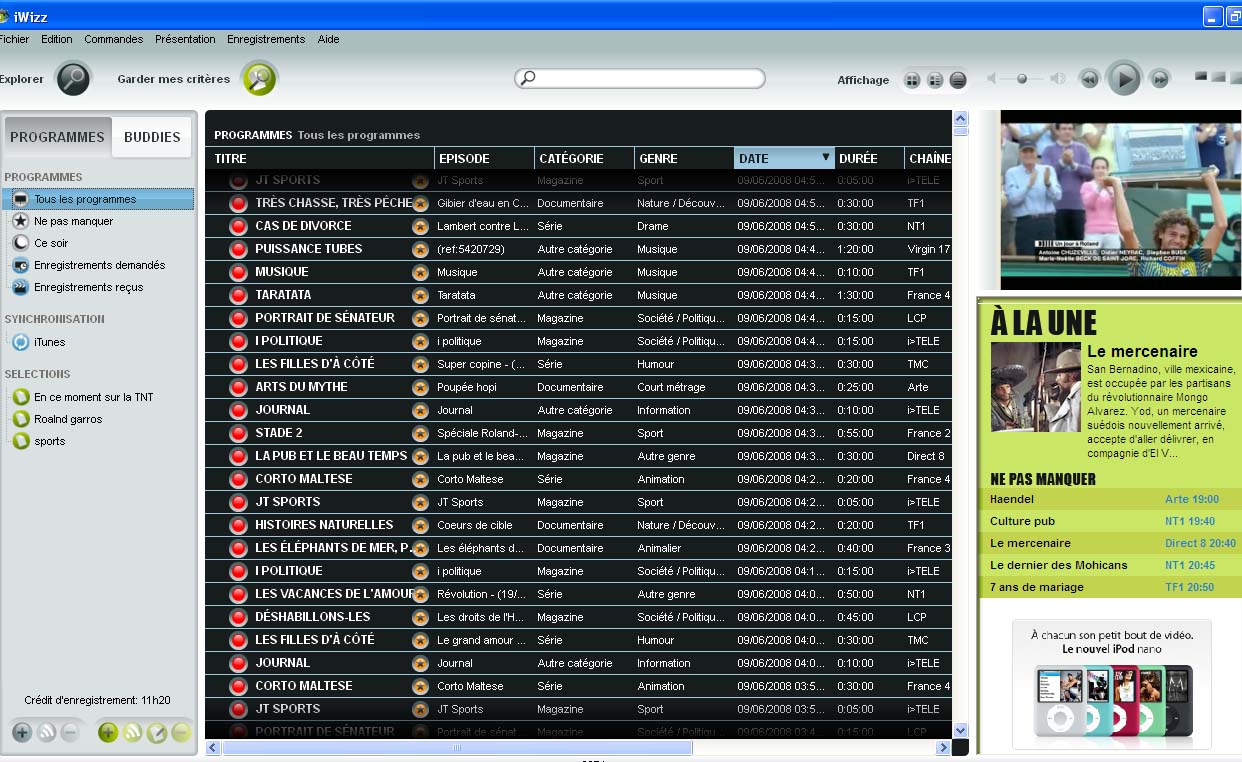Viewport: 1242px width, 762px height.
Task: Toggle record button for PUISSANCE TUBES row
Action: (238, 249)
